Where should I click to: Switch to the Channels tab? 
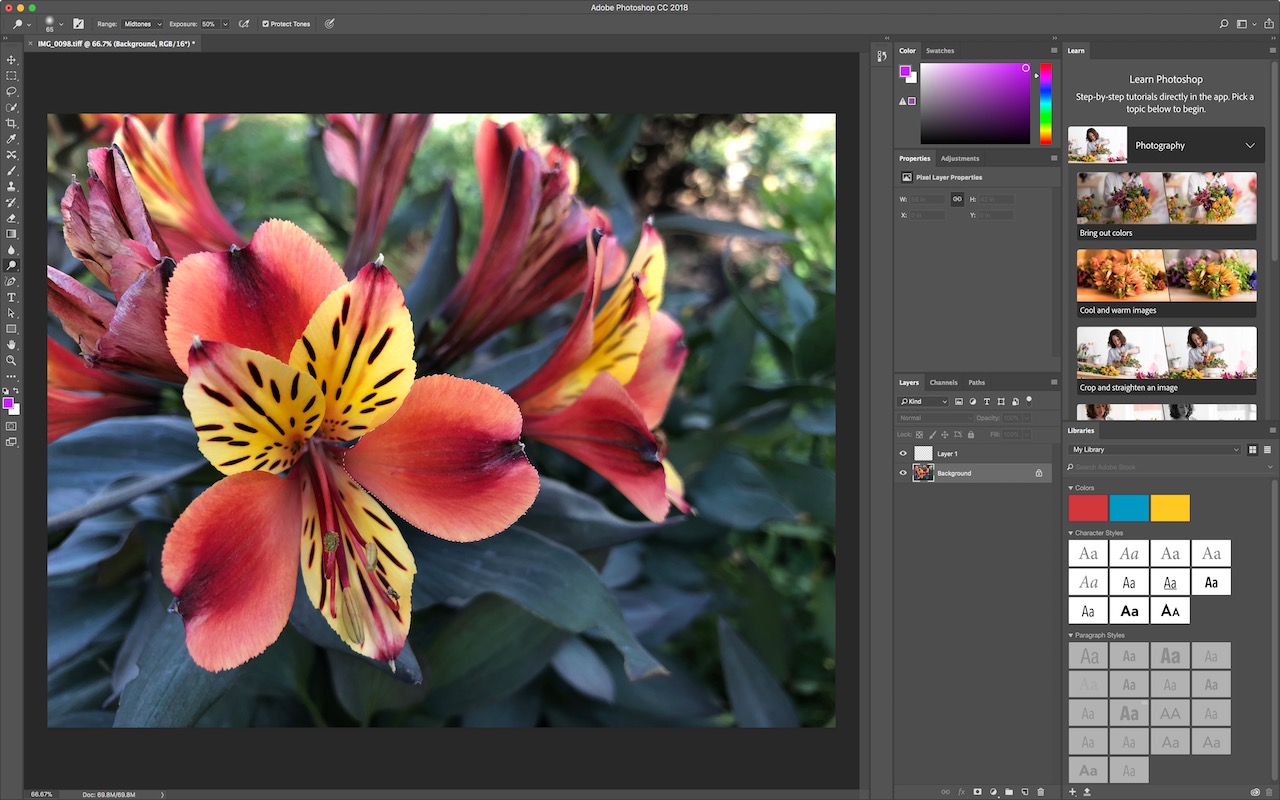click(943, 382)
